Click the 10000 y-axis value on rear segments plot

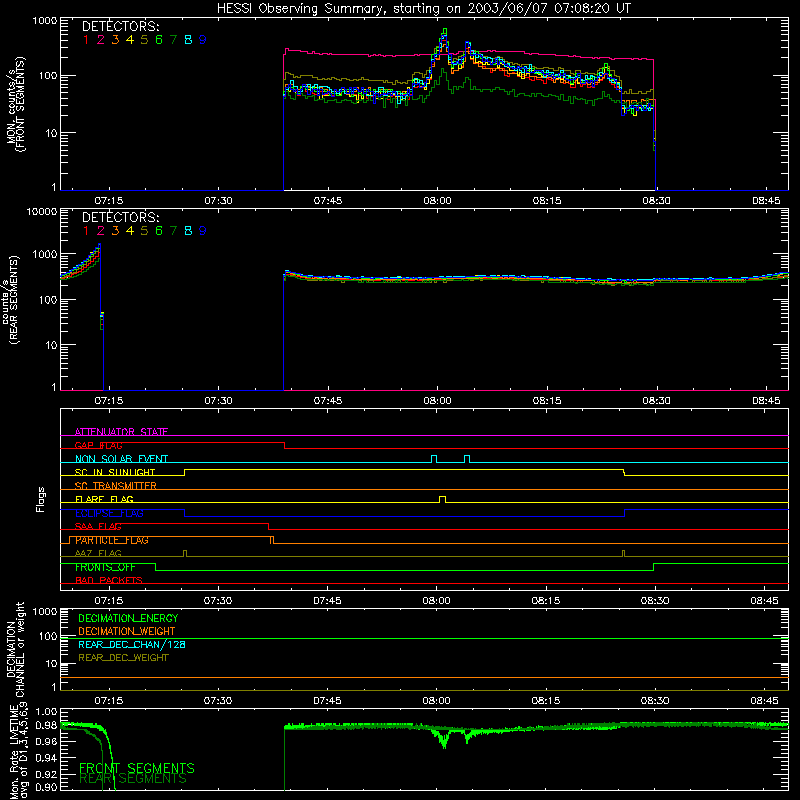pos(42,211)
